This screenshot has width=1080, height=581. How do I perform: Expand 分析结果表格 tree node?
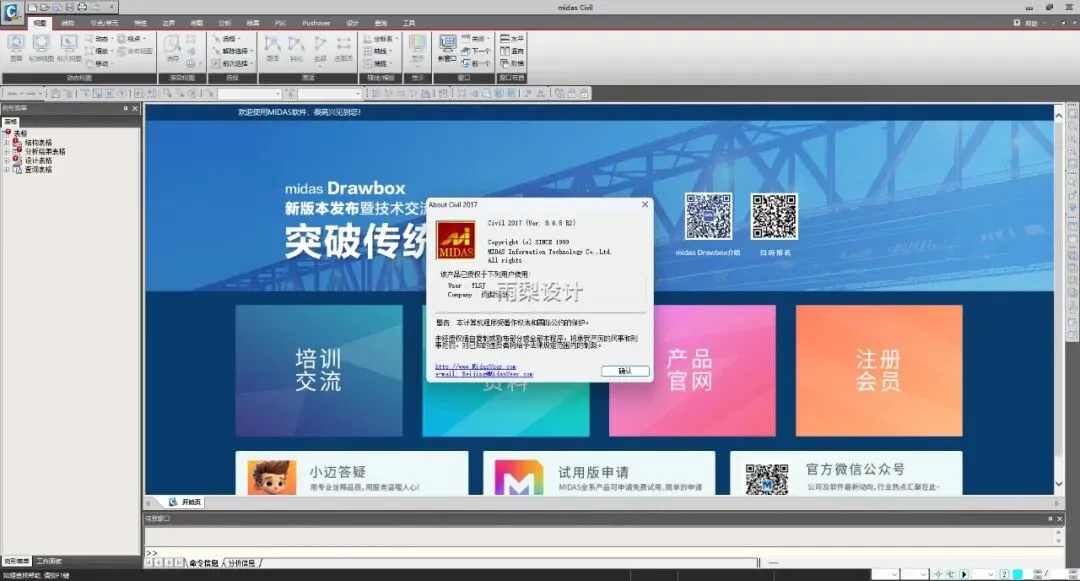pyautogui.click(x=7, y=151)
